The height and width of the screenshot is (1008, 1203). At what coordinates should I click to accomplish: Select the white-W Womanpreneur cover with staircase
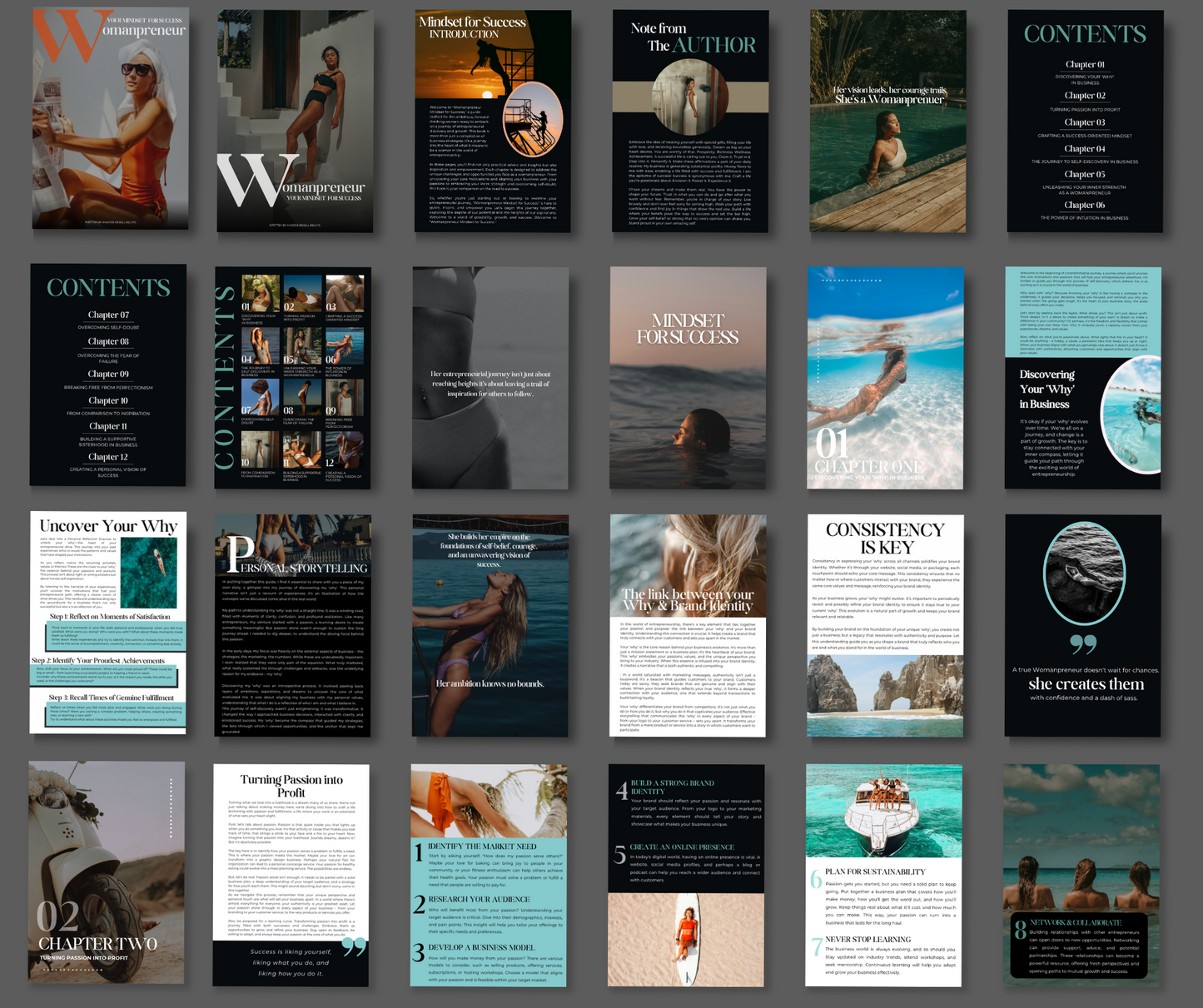(x=294, y=121)
